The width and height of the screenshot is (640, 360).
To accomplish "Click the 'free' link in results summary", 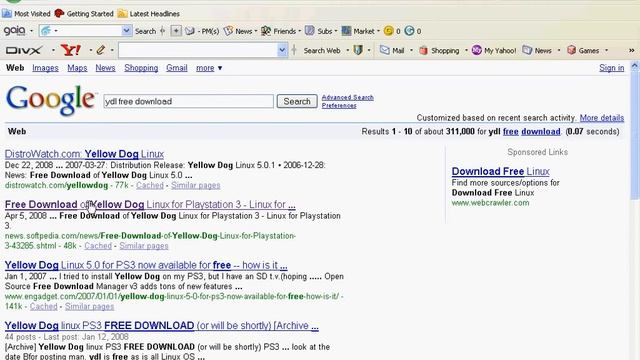I will 511,131.
